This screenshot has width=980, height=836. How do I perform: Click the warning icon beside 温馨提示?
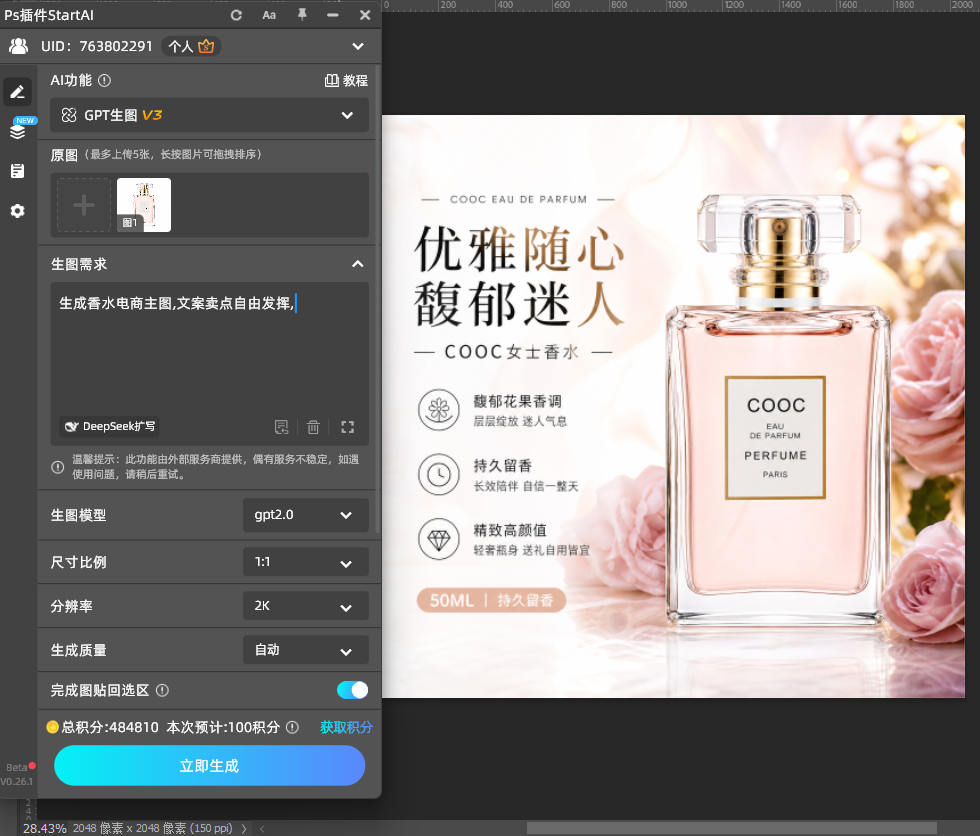coord(58,467)
